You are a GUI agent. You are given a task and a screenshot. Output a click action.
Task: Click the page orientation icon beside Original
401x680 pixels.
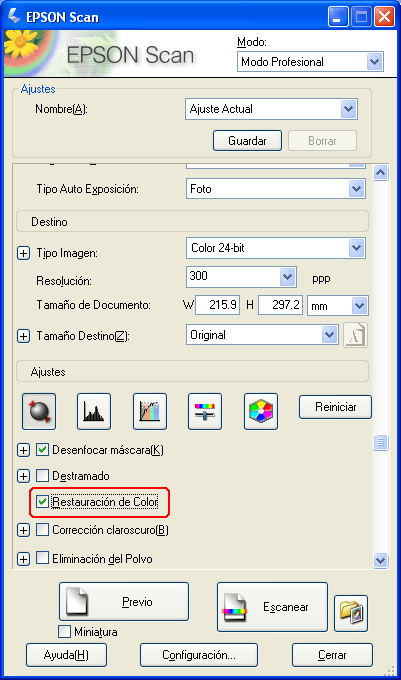point(355,335)
